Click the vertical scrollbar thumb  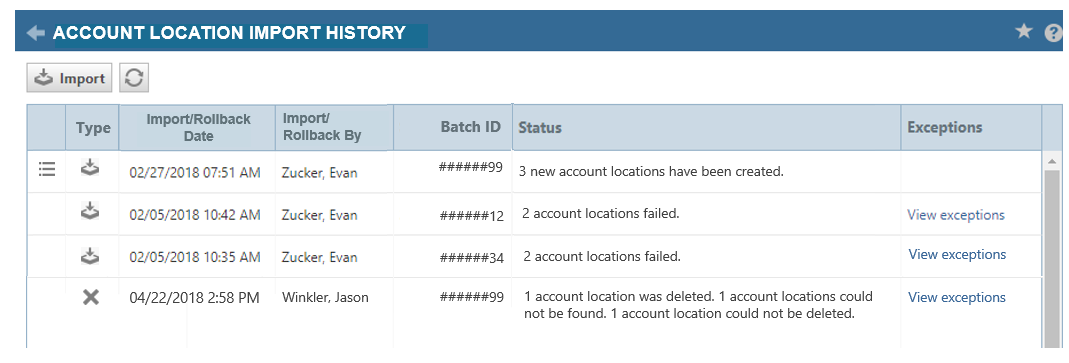click(1051, 259)
